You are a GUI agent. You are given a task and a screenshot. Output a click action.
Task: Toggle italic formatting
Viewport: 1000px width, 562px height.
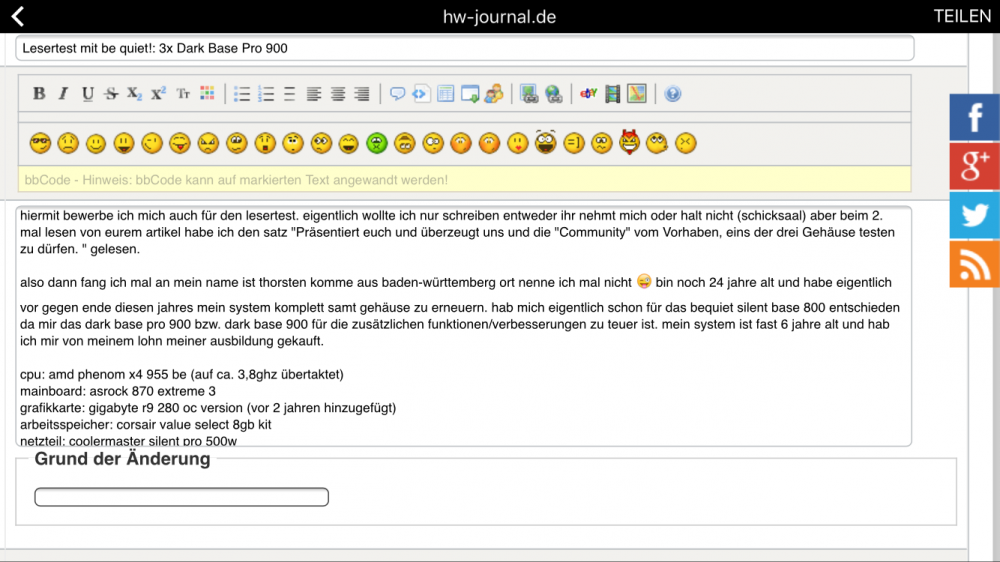click(x=63, y=94)
